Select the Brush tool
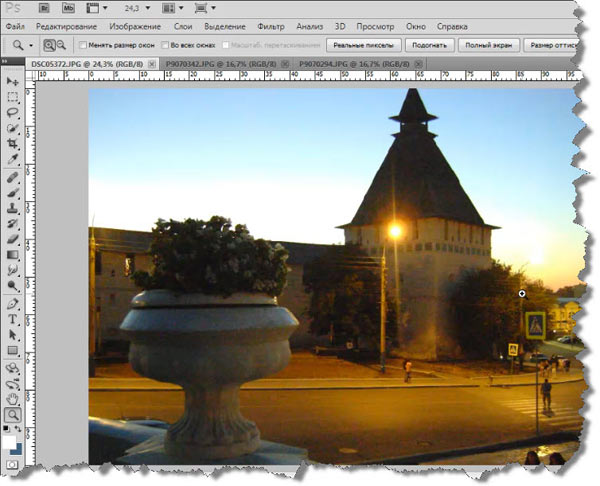 (13, 193)
